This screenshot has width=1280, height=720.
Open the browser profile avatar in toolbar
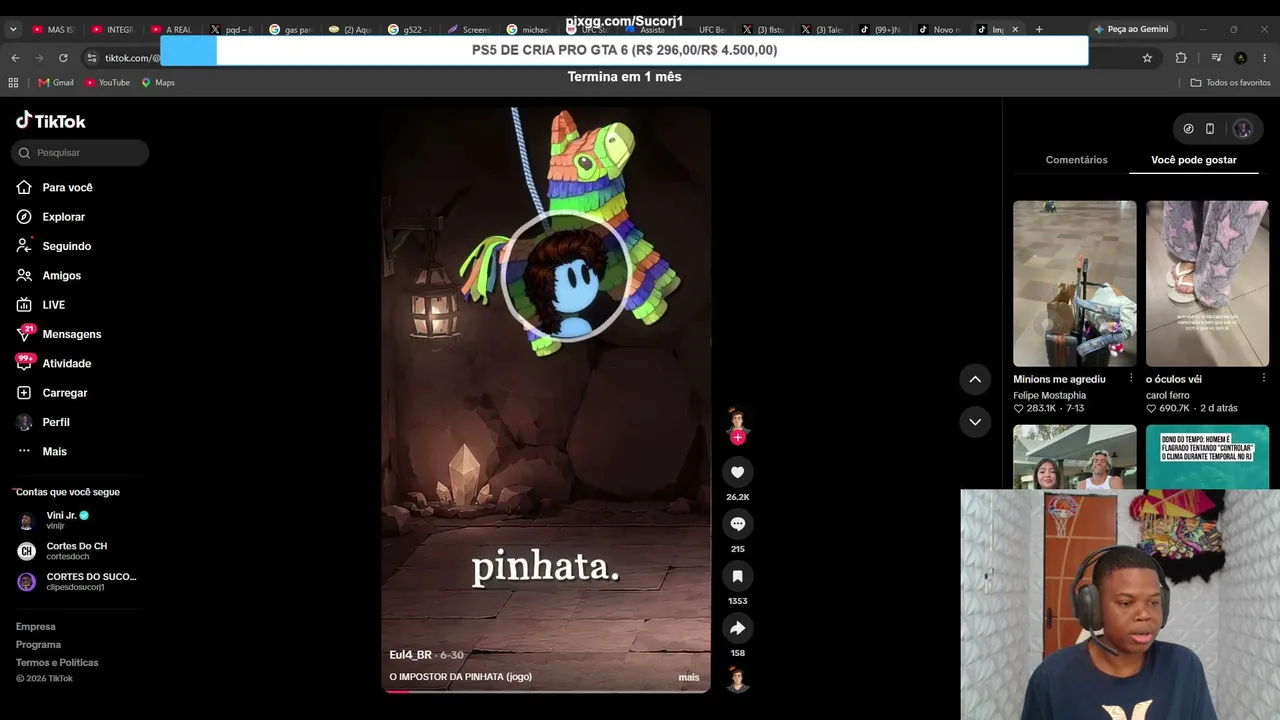(x=1241, y=58)
